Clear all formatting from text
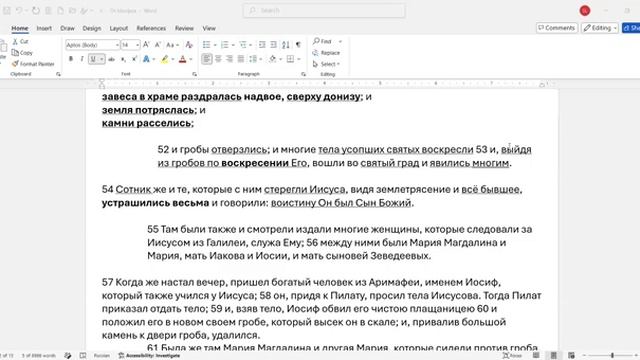The image size is (640, 360). (189, 44)
